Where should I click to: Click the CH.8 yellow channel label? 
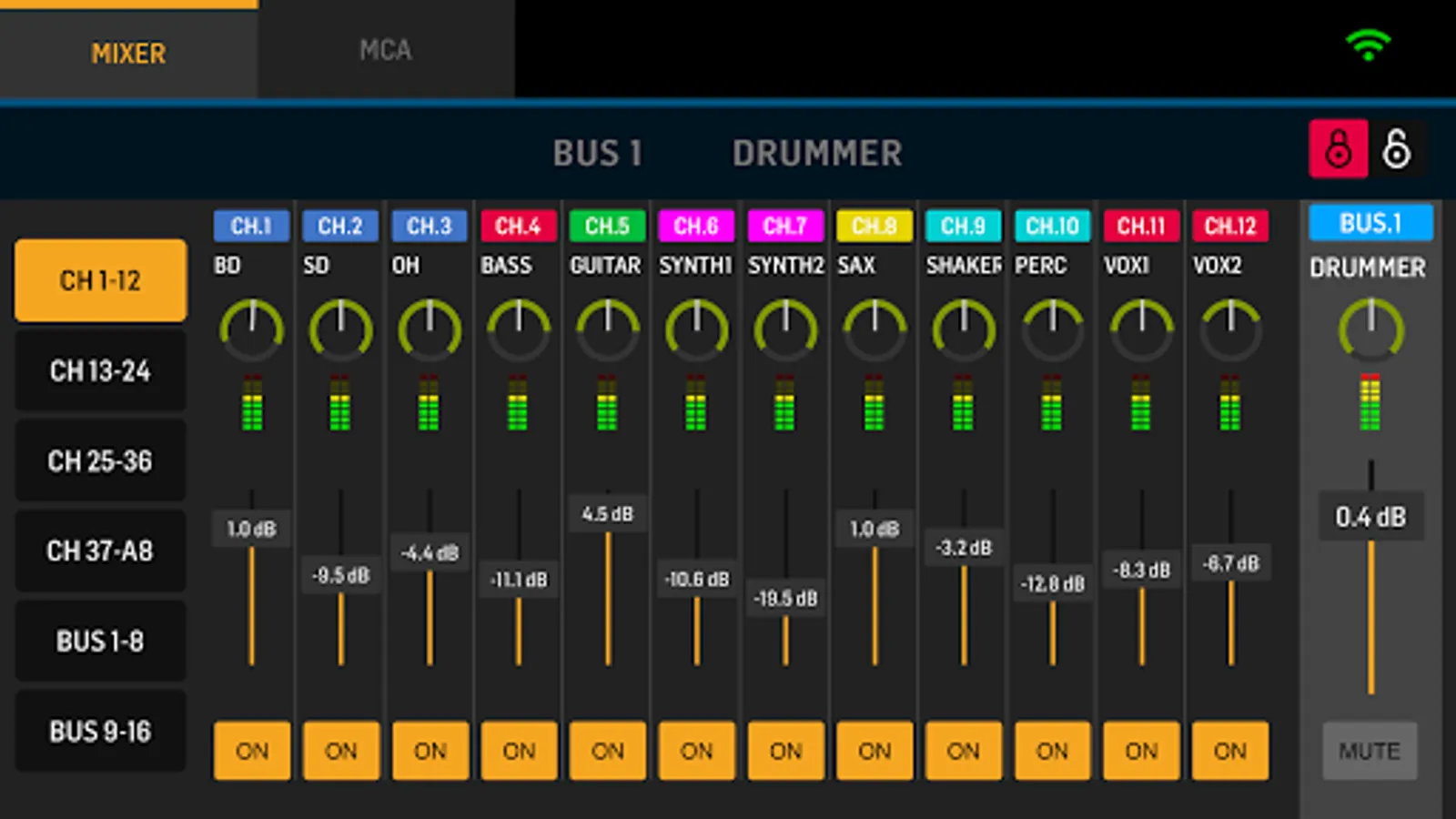click(874, 226)
